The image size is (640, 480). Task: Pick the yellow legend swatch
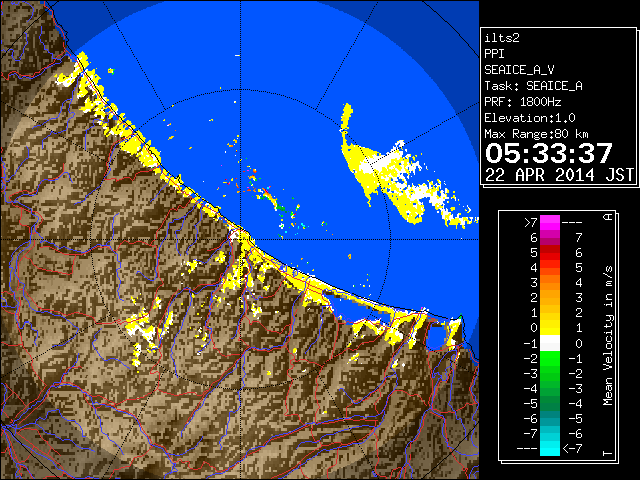pyautogui.click(x=550, y=328)
